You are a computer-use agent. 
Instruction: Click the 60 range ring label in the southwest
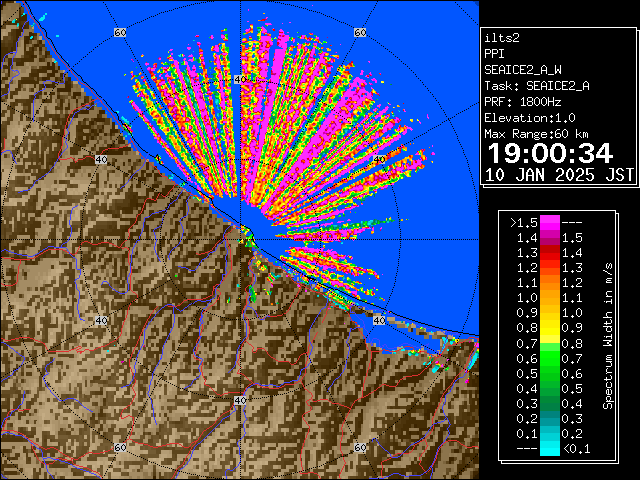(120, 447)
